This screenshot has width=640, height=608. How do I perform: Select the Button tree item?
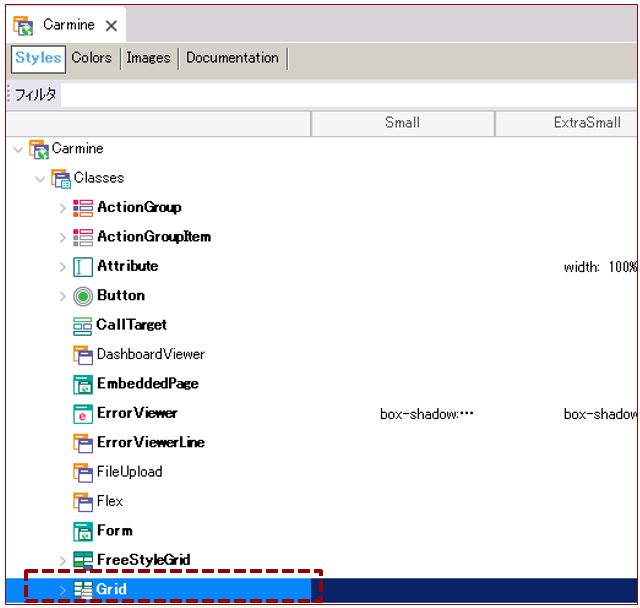(121, 295)
